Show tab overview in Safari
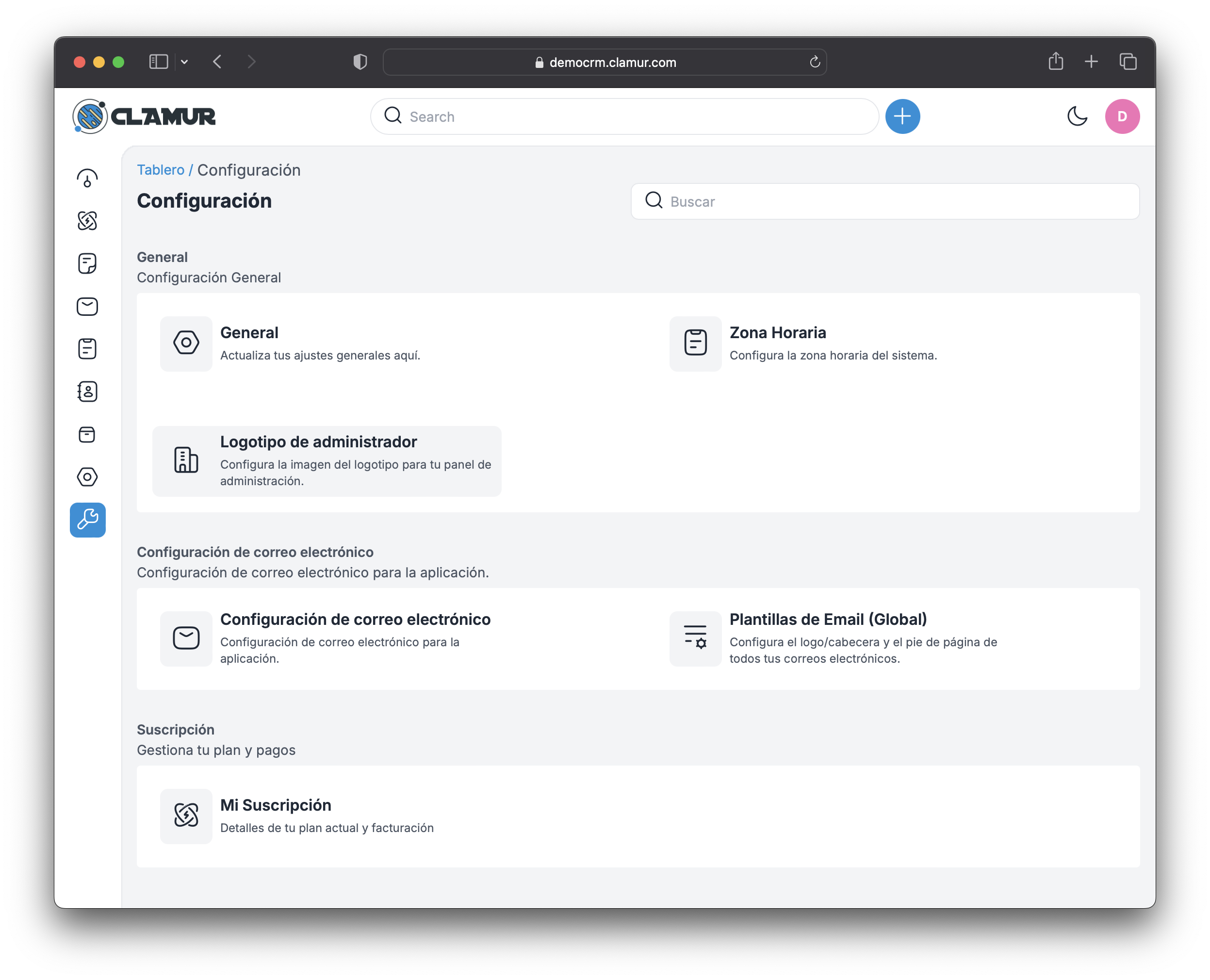This screenshot has width=1210, height=980. click(x=1128, y=62)
